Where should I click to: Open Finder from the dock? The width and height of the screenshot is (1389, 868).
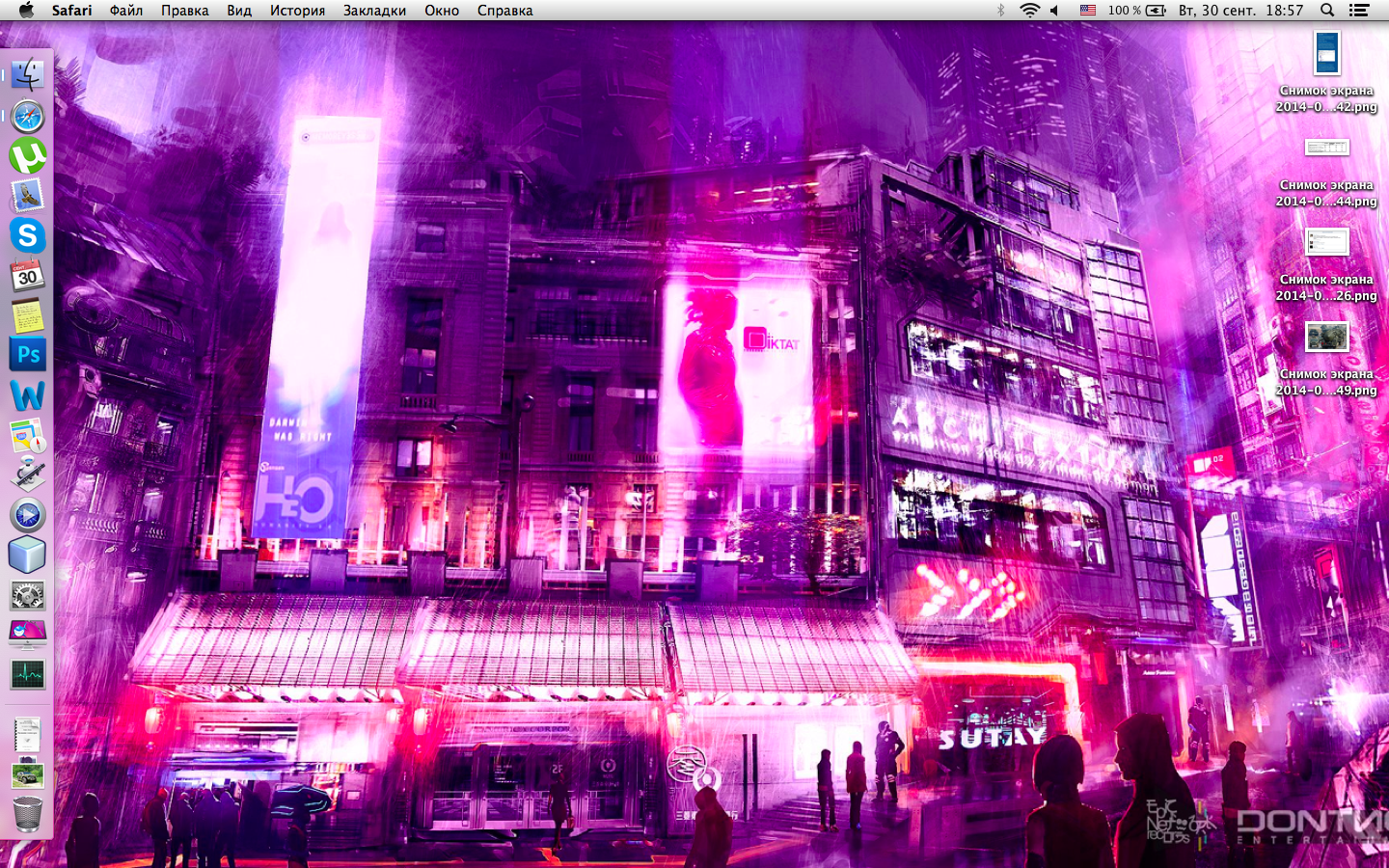tap(27, 75)
